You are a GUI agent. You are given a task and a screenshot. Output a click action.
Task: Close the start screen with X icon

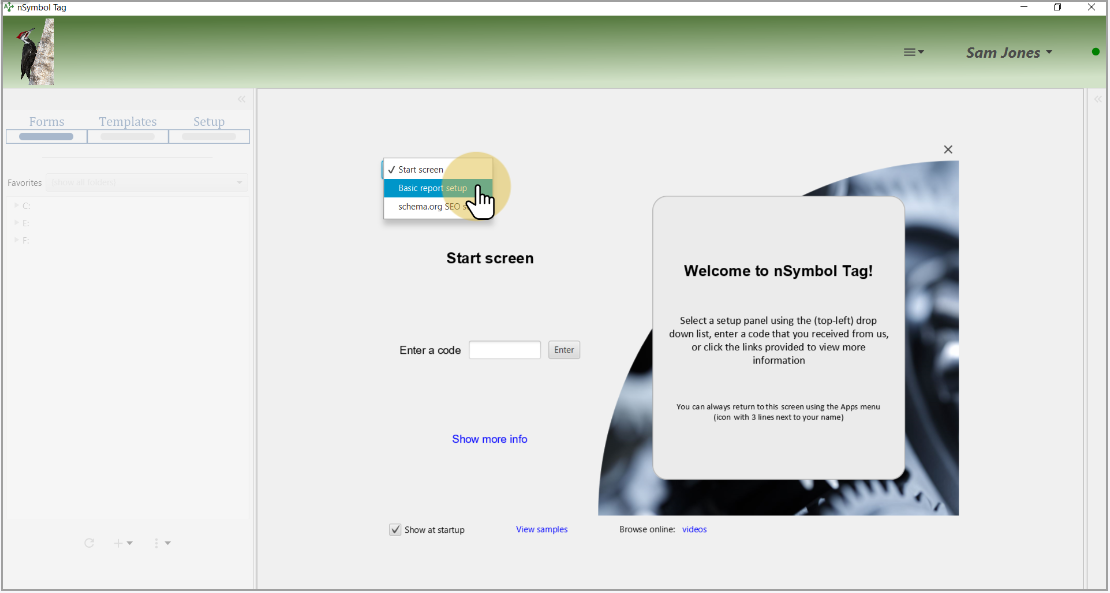pos(948,149)
